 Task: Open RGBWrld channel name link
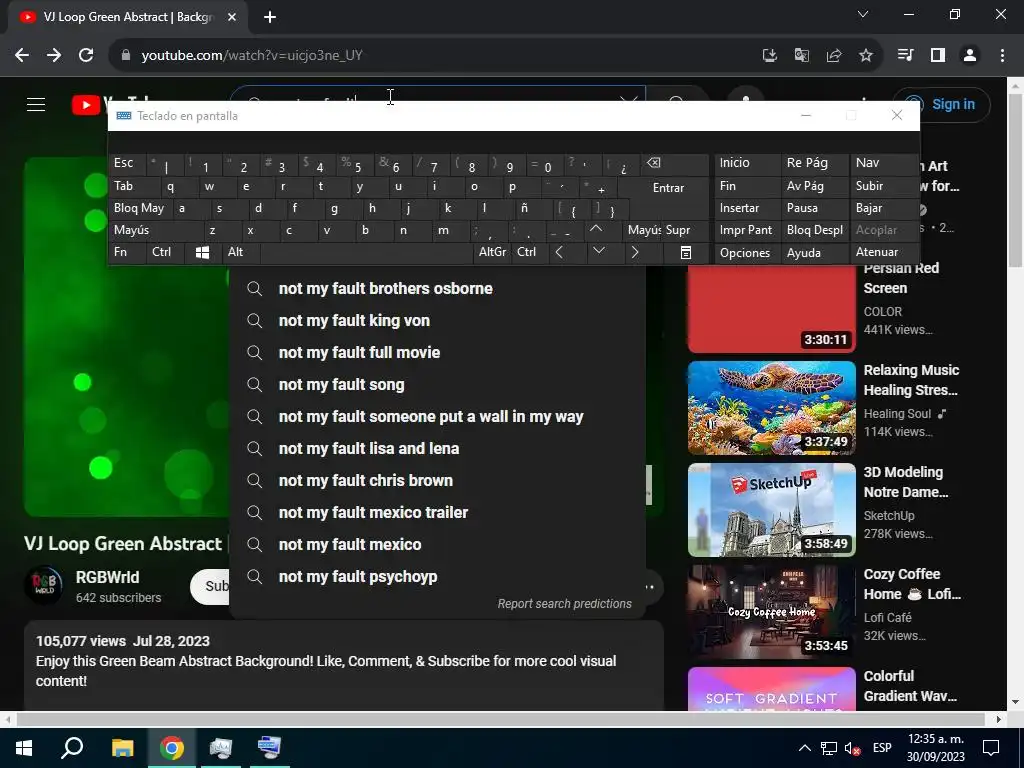[107, 577]
